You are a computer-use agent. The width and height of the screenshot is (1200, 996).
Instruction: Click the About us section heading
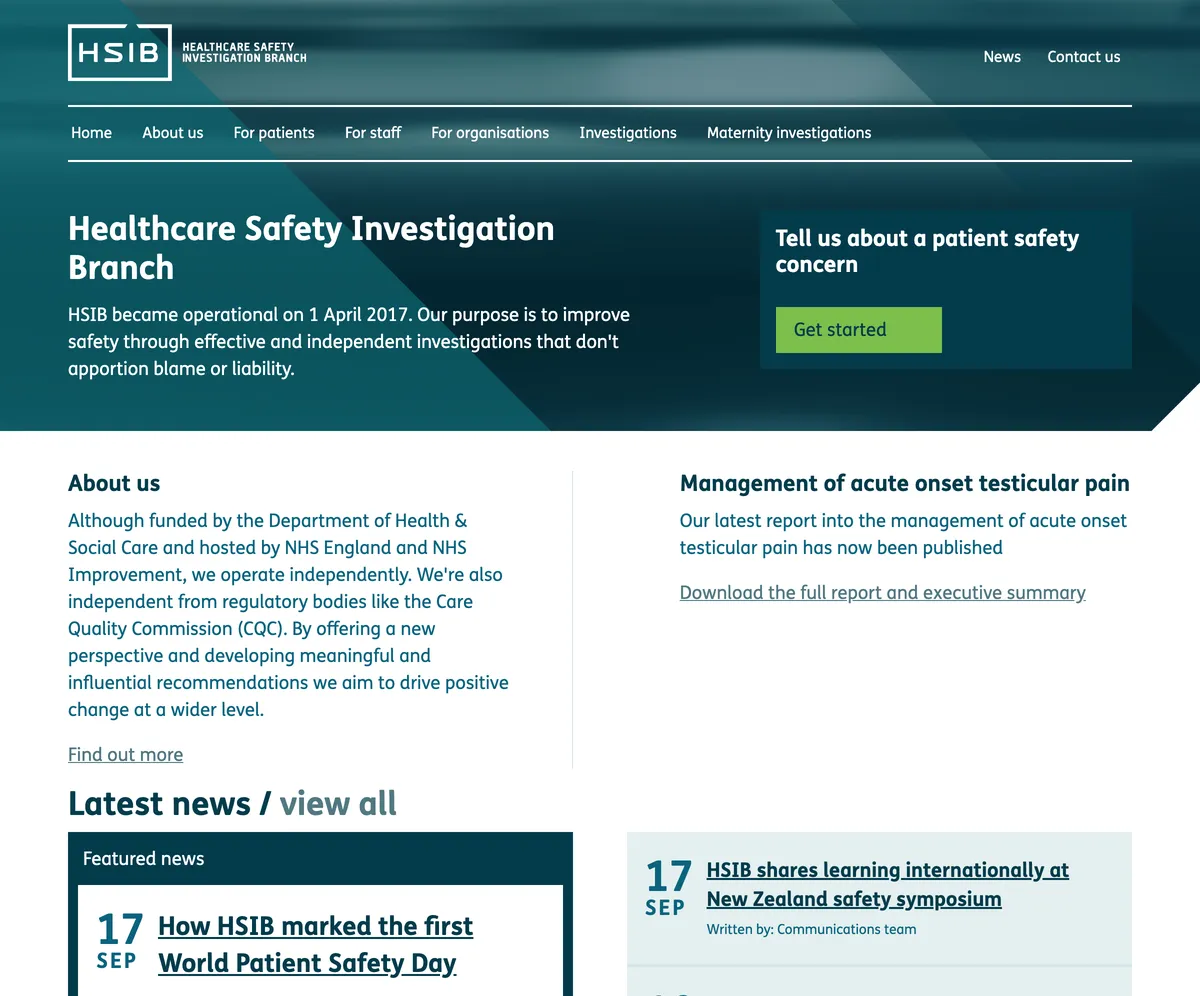point(114,484)
